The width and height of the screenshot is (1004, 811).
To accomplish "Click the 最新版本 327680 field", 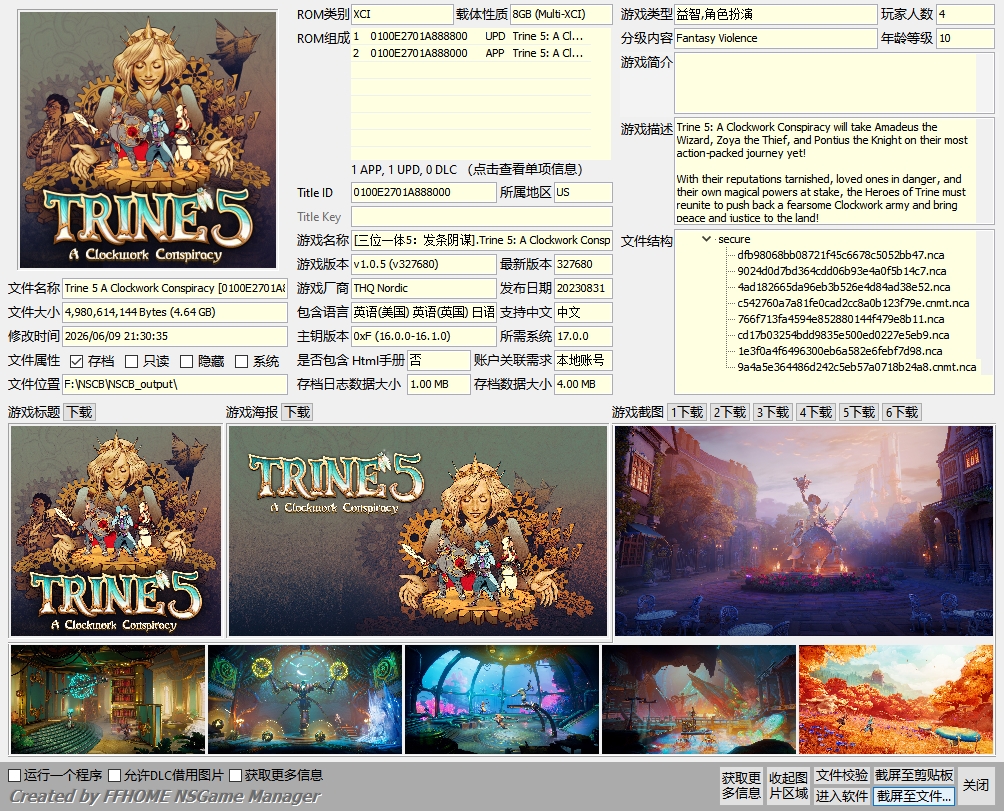I will (x=583, y=264).
